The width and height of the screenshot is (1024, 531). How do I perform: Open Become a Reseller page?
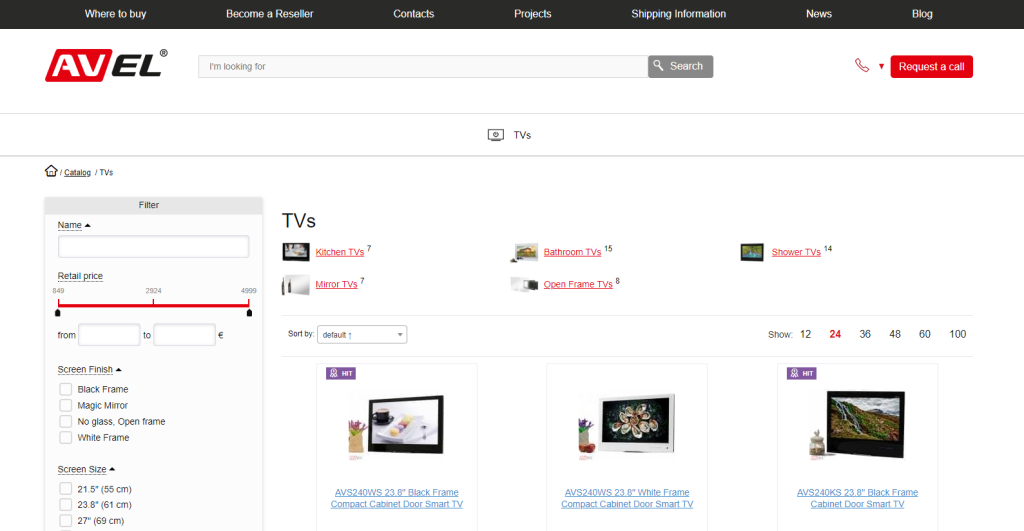[x=270, y=14]
